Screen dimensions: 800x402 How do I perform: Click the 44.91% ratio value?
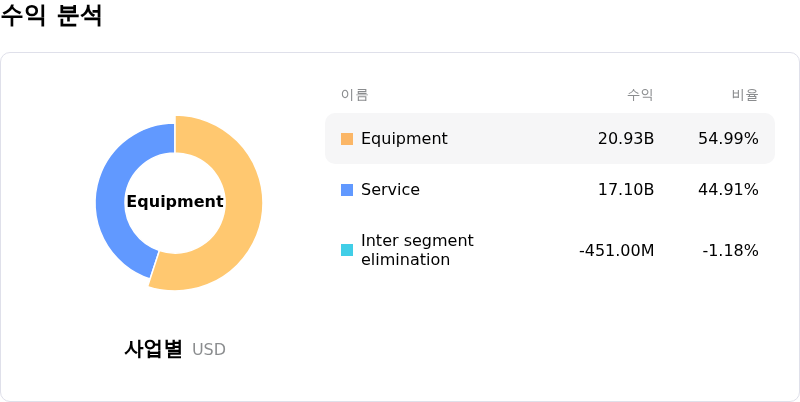[728, 190]
